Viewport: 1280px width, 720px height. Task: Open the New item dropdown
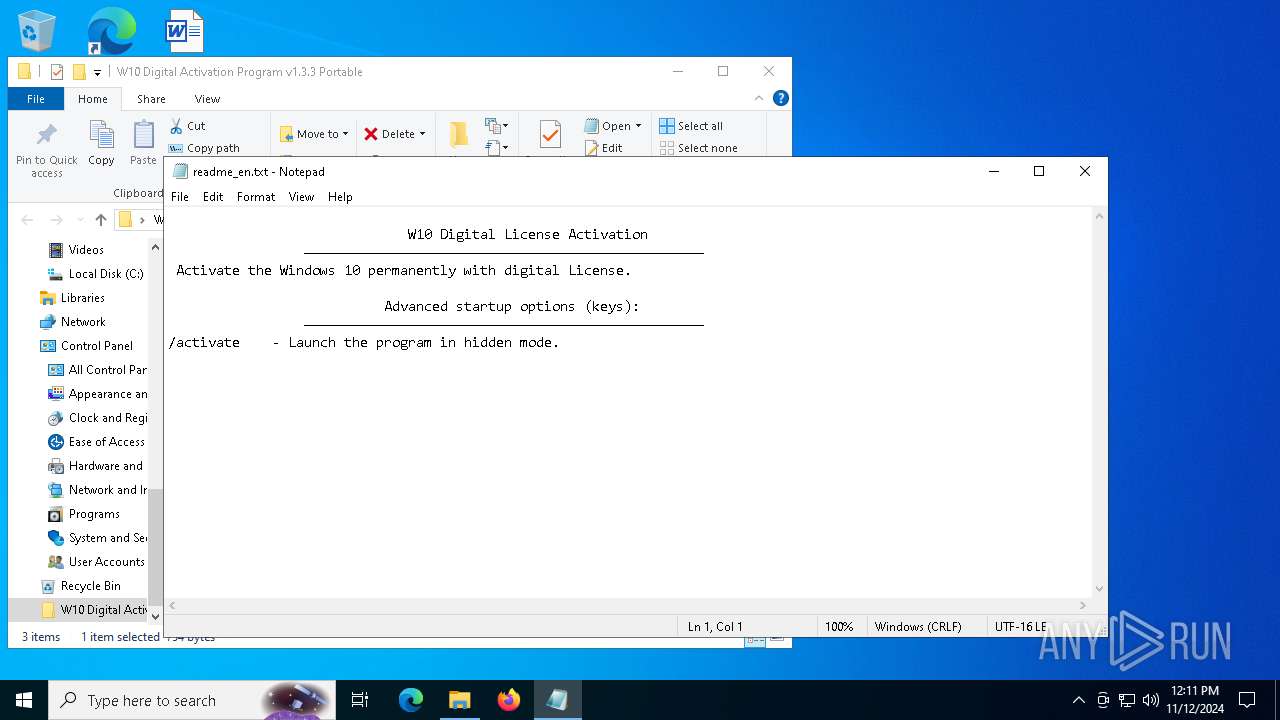497,126
